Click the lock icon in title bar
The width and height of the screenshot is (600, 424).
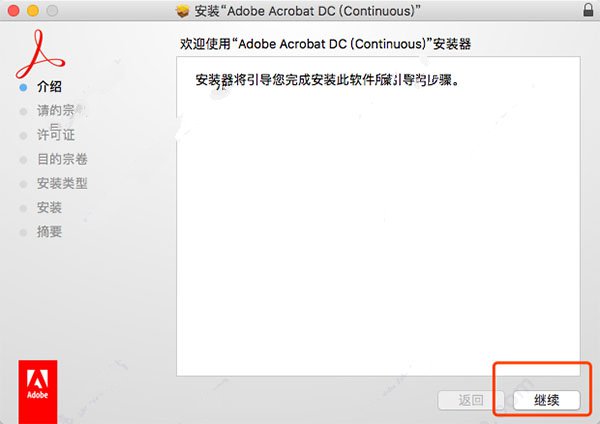(x=589, y=9)
